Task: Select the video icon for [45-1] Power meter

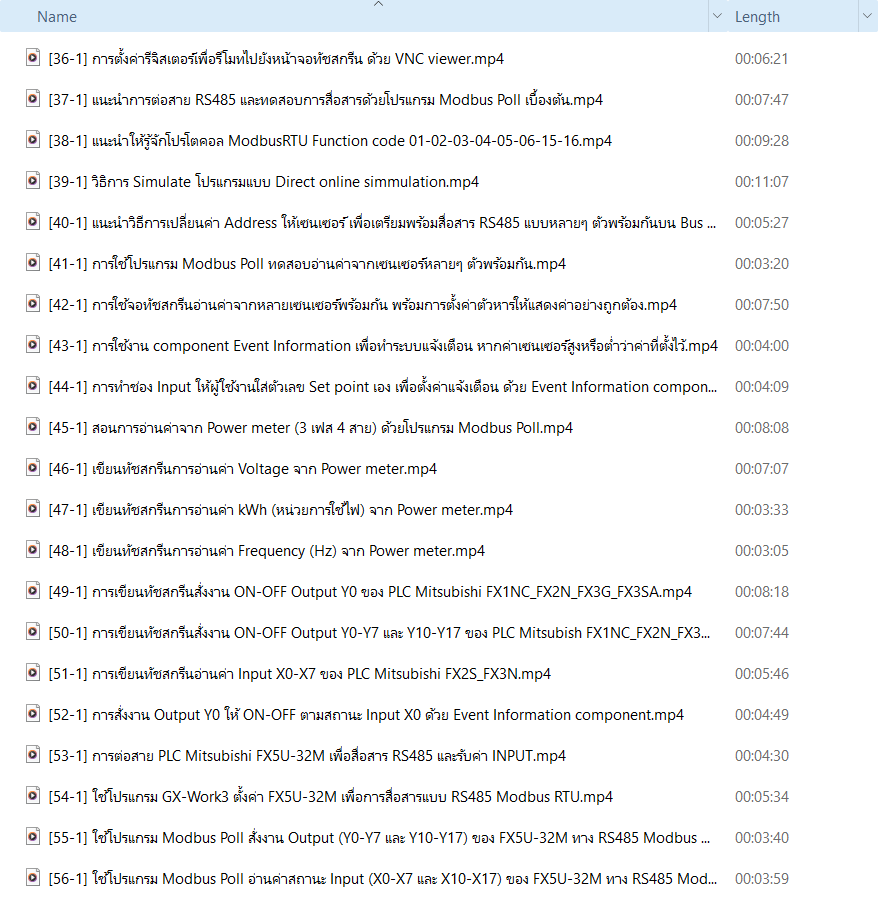Action: click(x=33, y=427)
